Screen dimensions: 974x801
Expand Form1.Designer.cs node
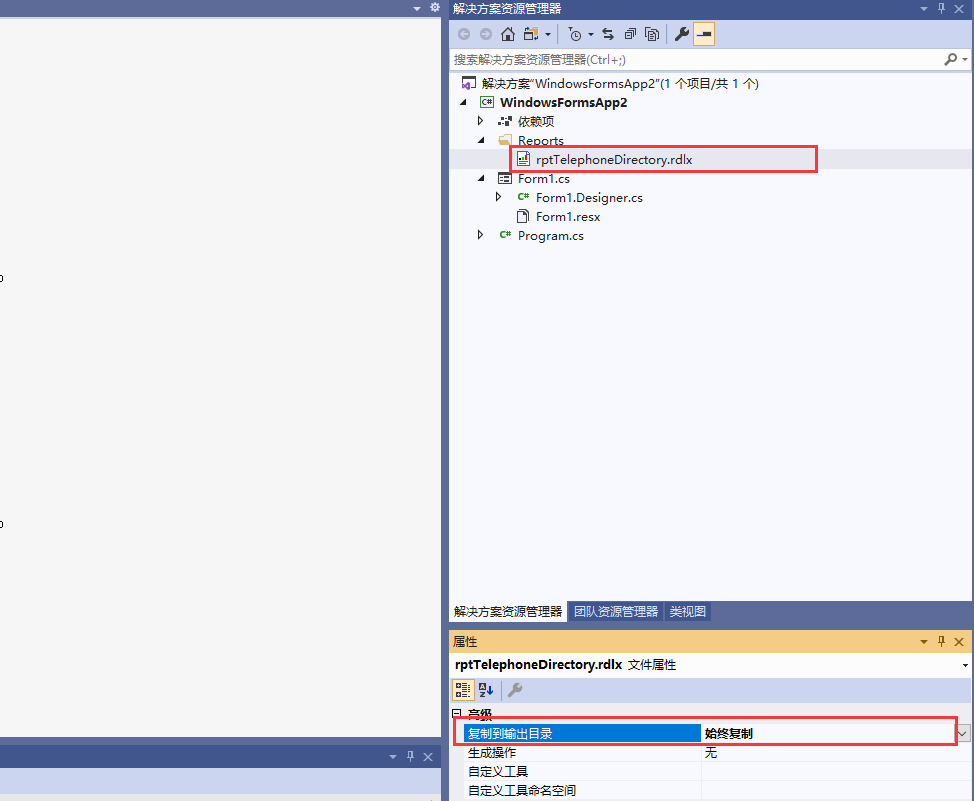click(x=498, y=197)
